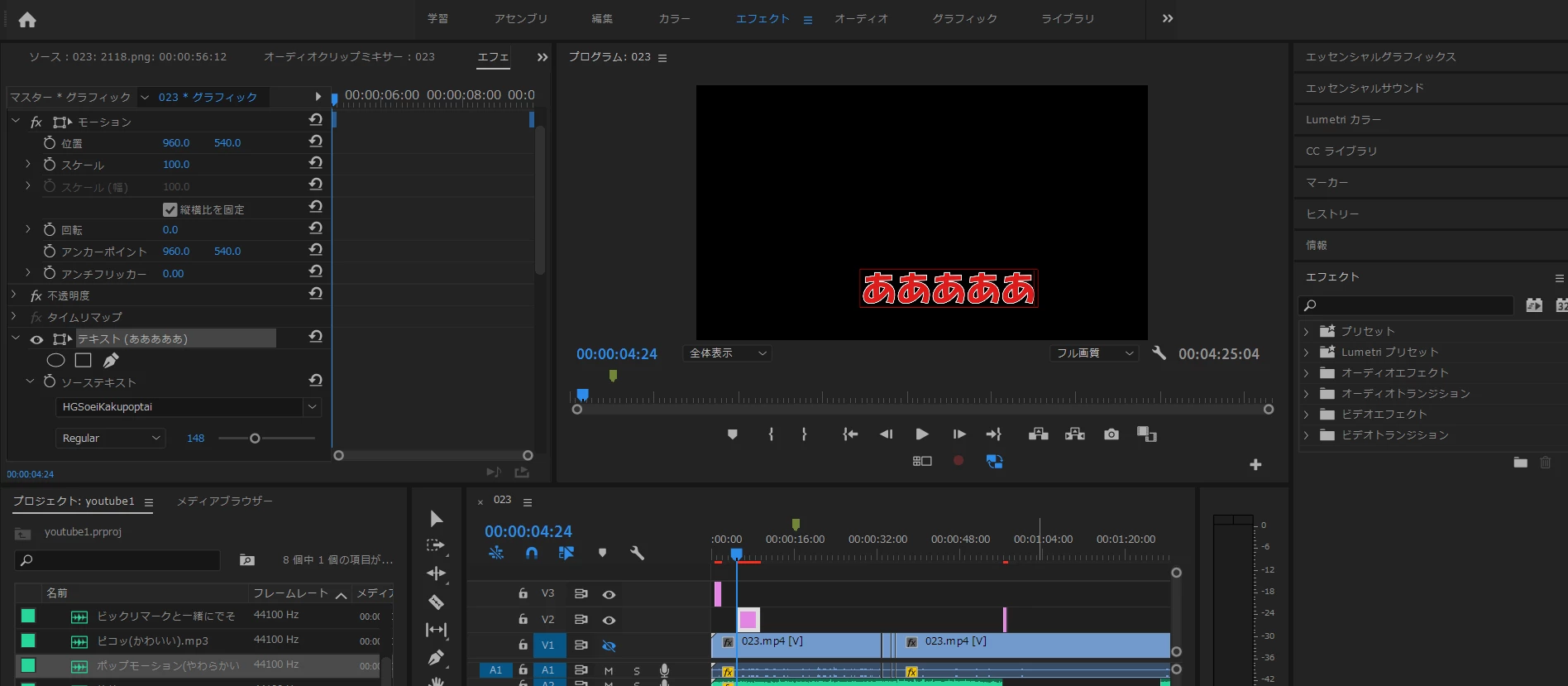This screenshot has height=686, width=1568.
Task: Expand the 不透明度 effect group
Action: point(14,295)
